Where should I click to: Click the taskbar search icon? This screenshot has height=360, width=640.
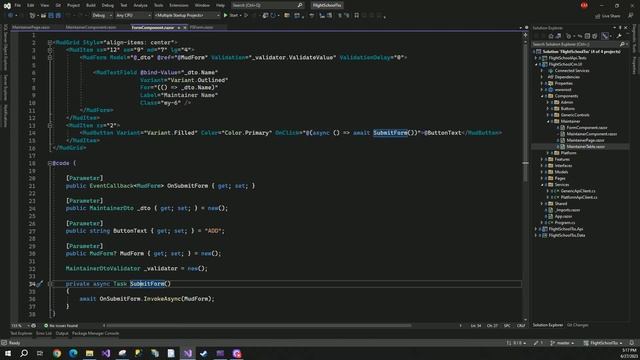pos(24,353)
